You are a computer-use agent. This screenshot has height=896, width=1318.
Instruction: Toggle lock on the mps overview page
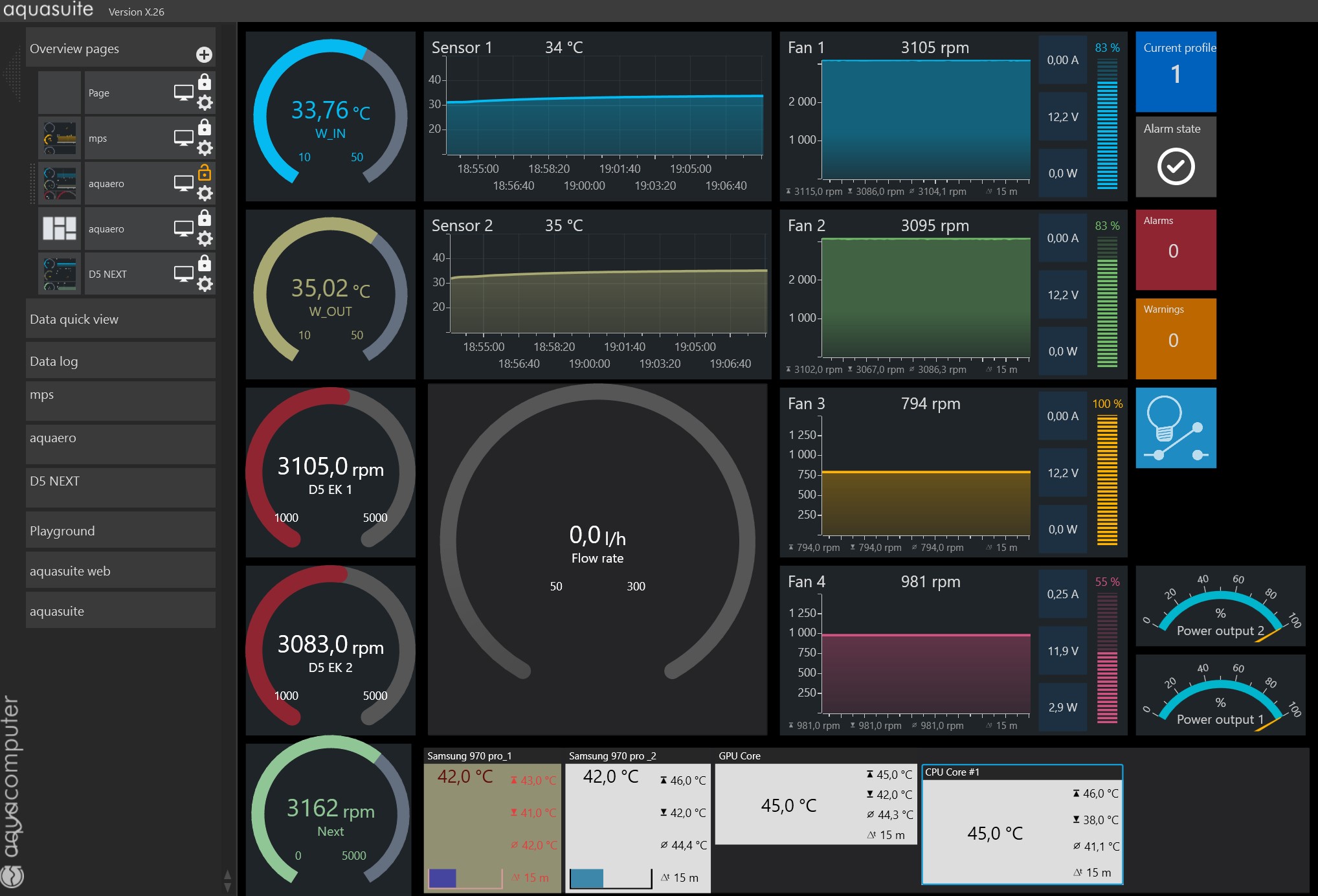[205, 127]
